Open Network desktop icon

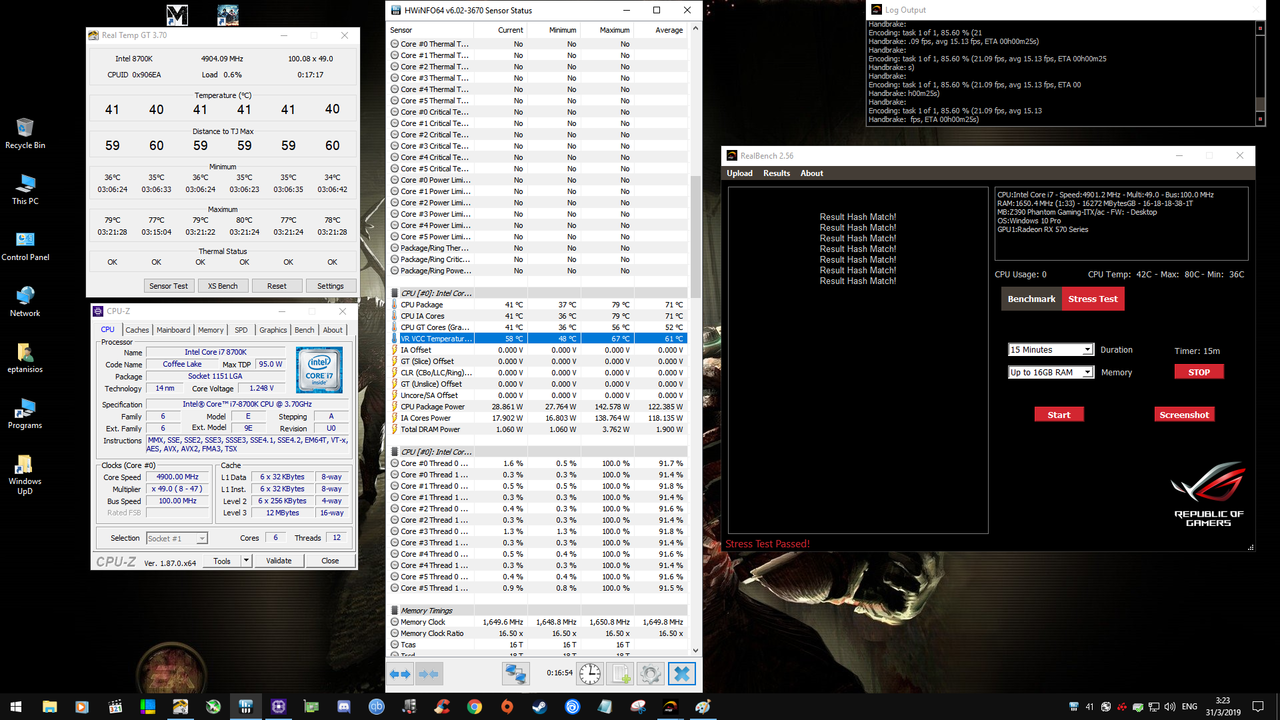coord(25,301)
